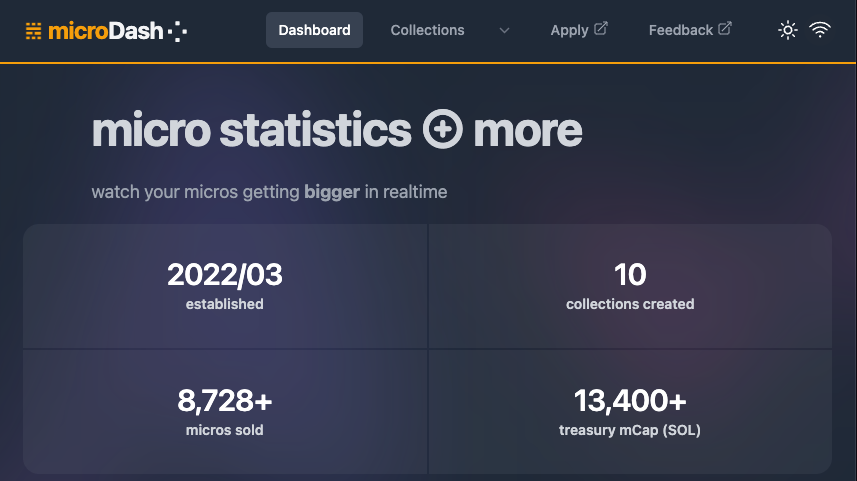Open the Collections menu item

click(427, 30)
